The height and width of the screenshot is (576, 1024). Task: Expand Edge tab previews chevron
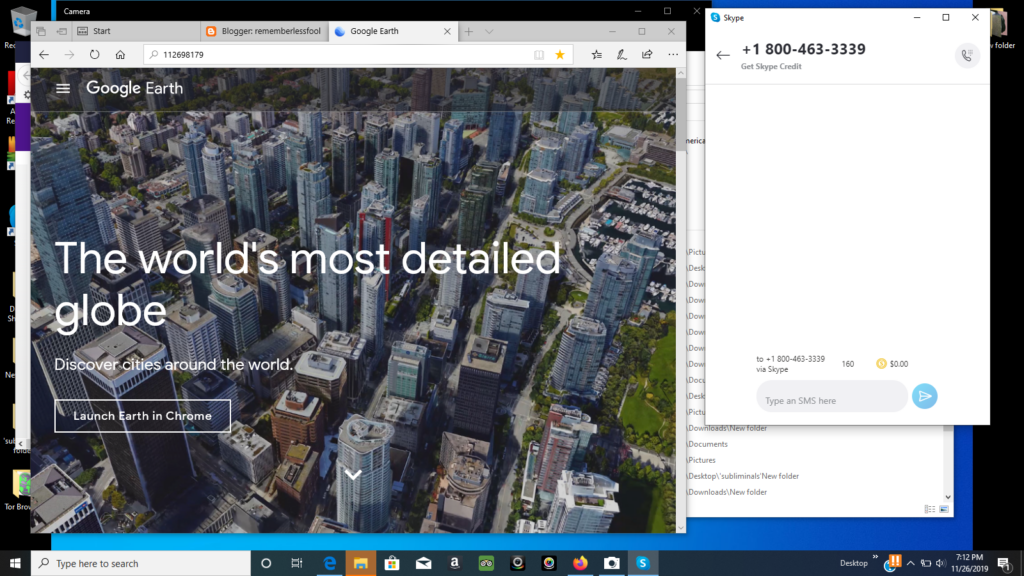489,31
